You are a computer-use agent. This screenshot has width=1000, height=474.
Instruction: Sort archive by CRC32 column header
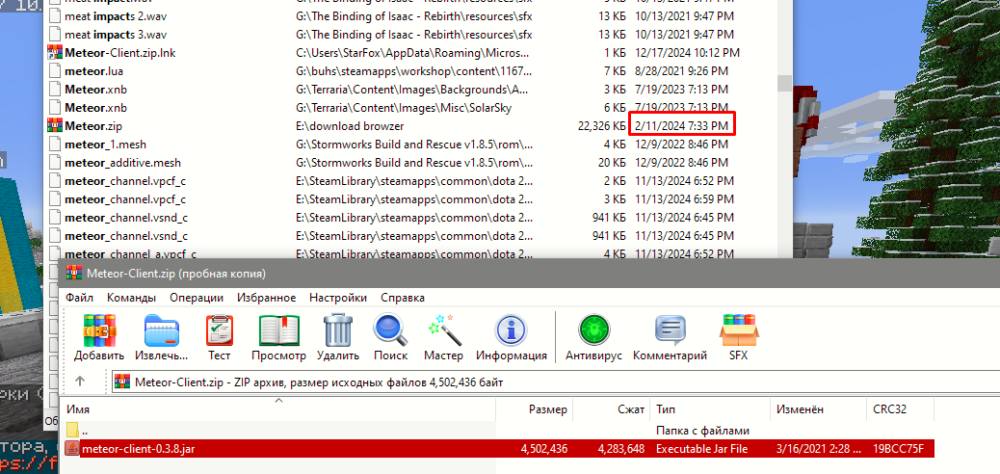tap(900, 409)
